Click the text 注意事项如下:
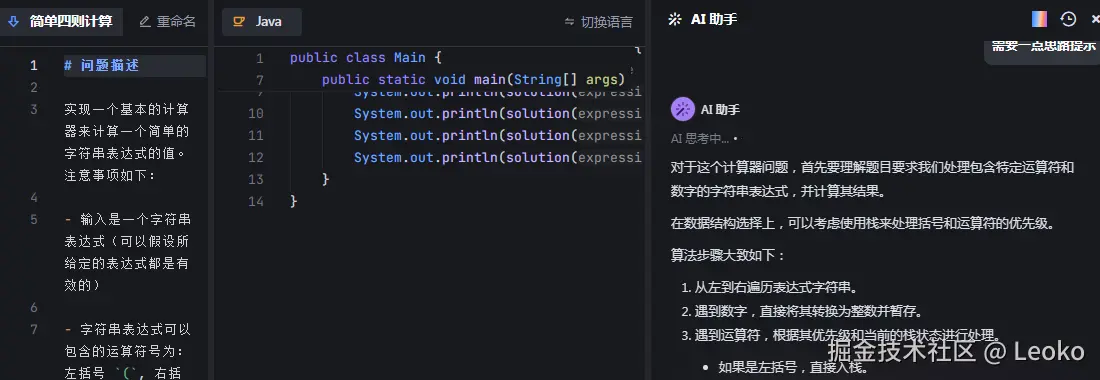Screen dimensions: 1100x380 (x=109, y=175)
